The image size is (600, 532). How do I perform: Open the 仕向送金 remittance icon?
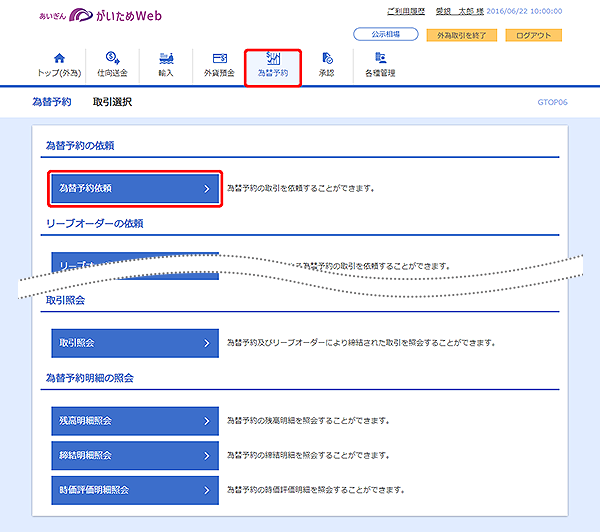click(112, 58)
